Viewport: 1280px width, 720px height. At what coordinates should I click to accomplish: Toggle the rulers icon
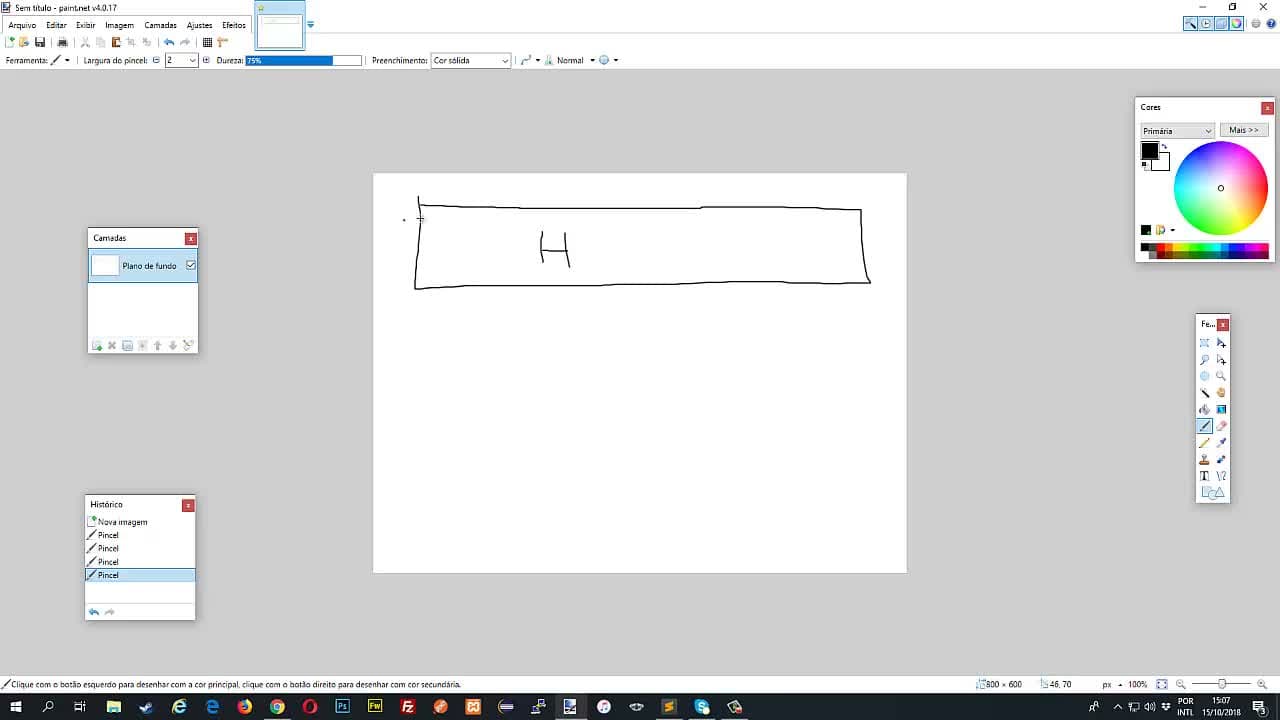222,42
